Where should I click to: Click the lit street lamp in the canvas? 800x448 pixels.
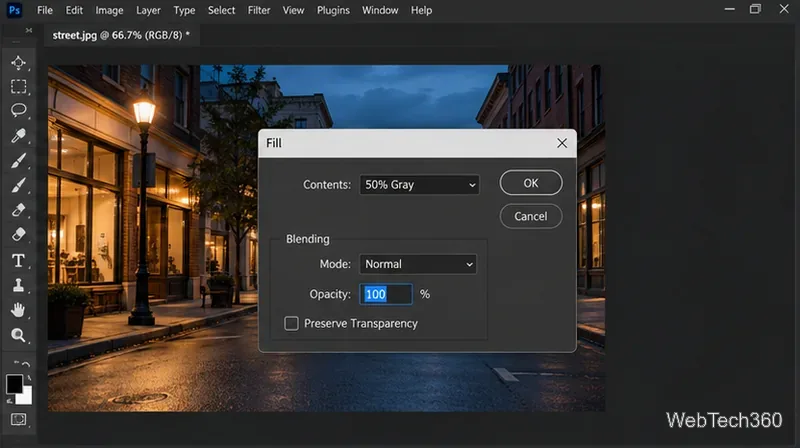tap(143, 110)
